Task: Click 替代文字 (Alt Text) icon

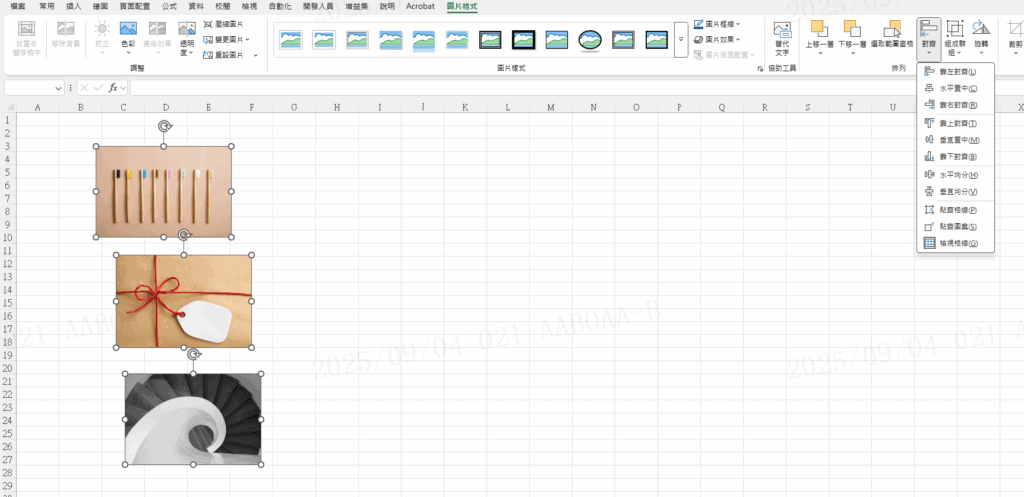Action: 782,39
